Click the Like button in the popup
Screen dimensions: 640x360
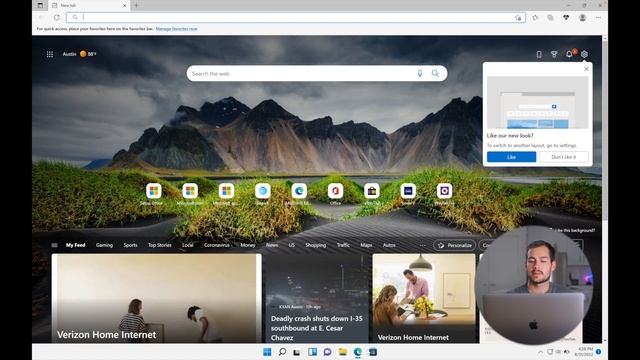tap(511, 157)
